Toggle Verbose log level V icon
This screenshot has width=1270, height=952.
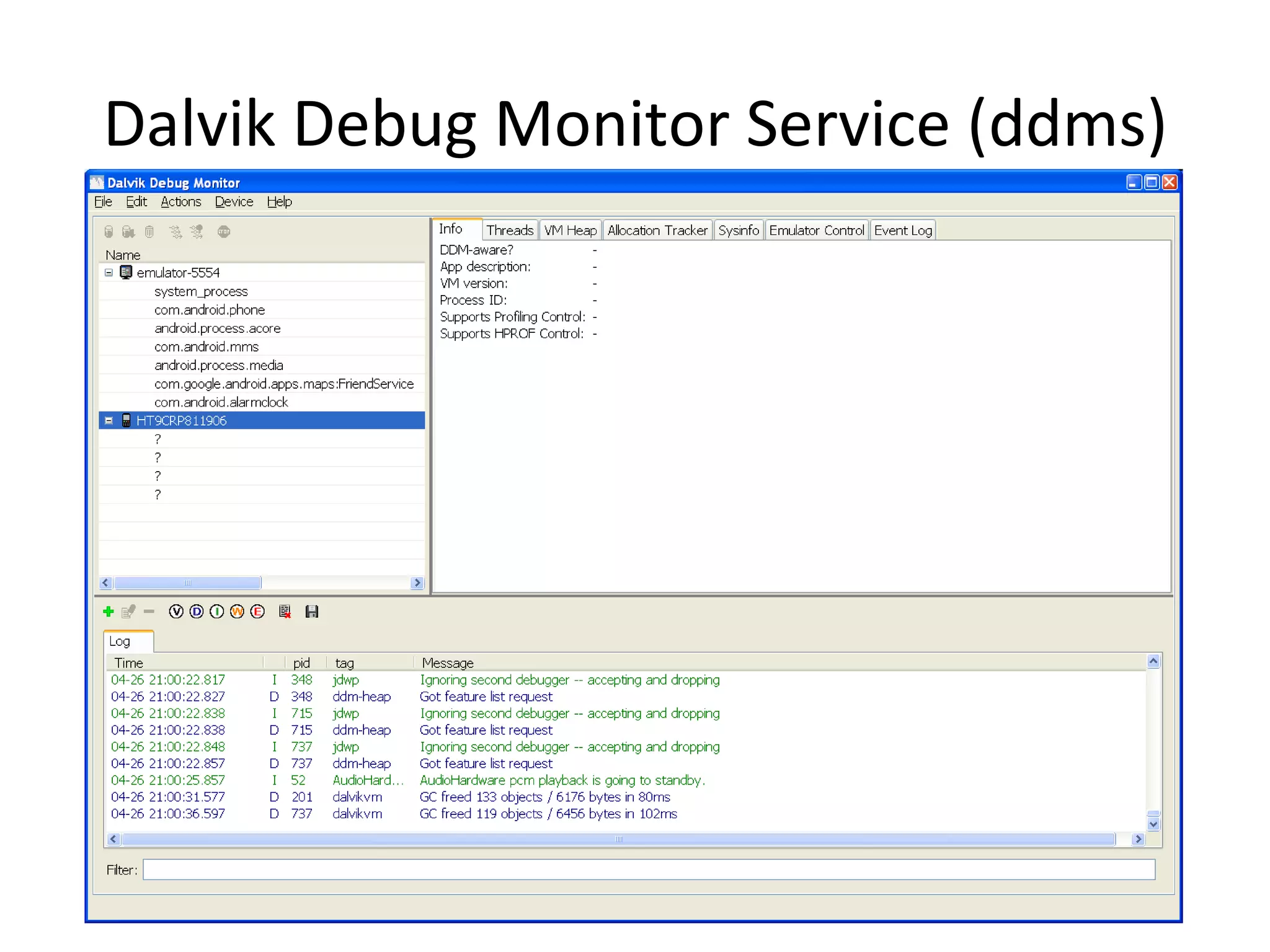176,612
